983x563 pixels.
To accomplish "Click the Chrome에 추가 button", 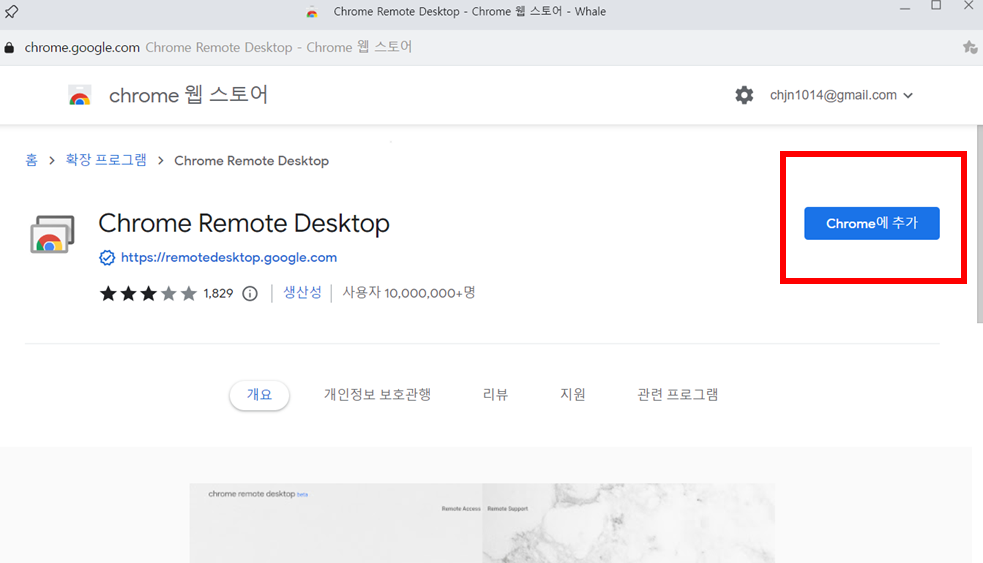I will tap(872, 223).
